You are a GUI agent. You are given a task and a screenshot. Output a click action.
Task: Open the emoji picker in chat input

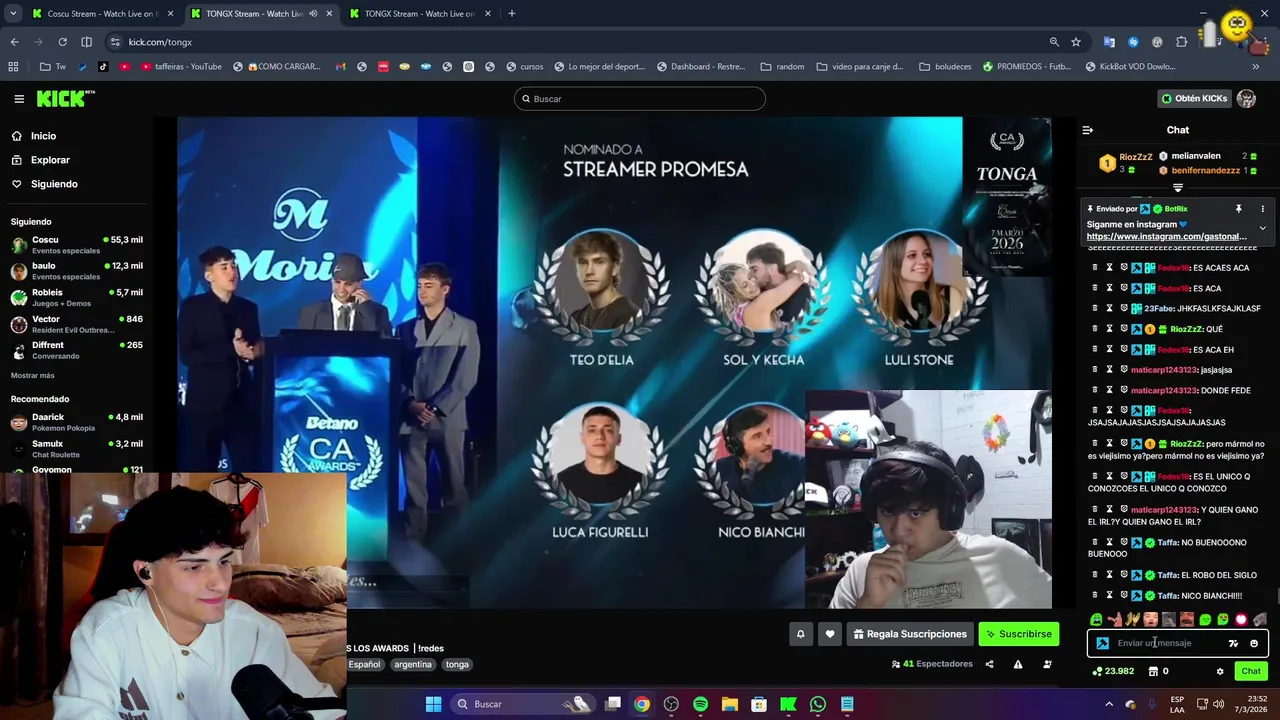1254,643
